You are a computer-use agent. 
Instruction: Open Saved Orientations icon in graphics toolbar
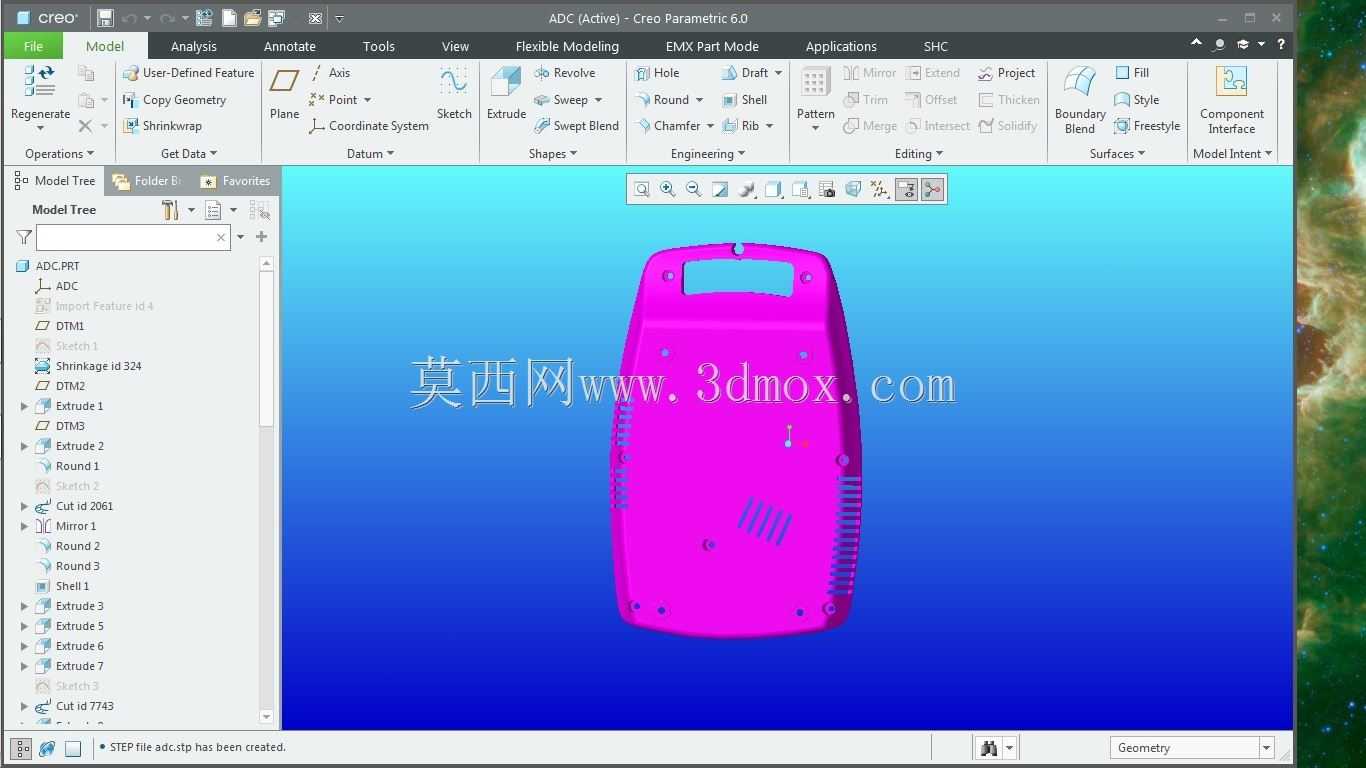[x=801, y=189]
